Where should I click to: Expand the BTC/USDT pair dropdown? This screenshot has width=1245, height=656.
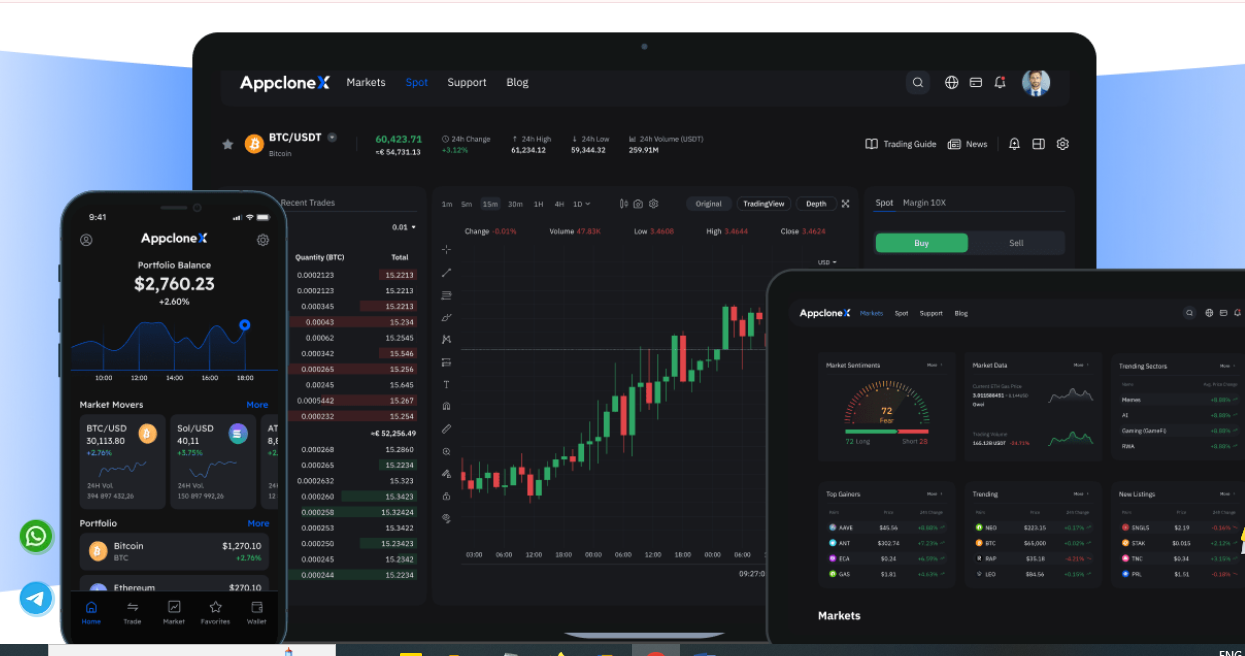coord(332,137)
